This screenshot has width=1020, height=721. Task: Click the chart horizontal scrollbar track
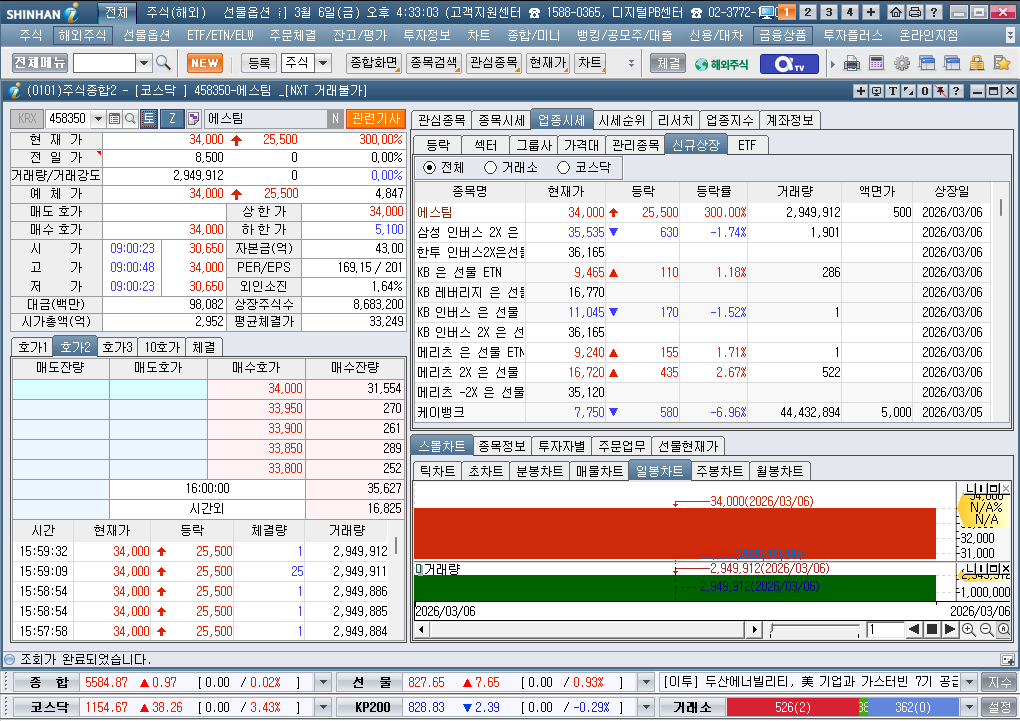coord(588,629)
